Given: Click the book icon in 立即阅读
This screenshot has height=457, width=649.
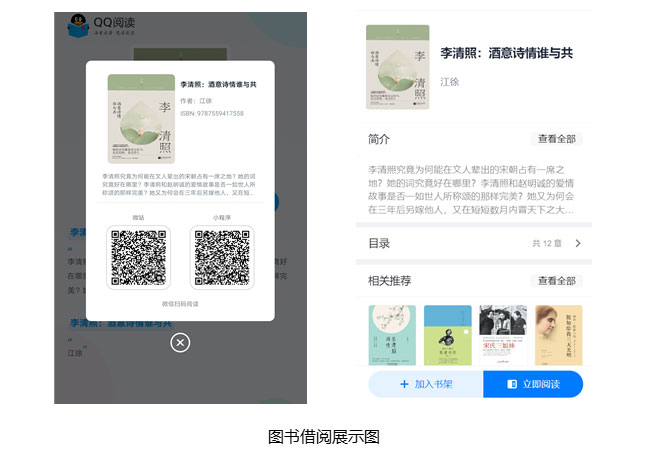Looking at the screenshot, I should tap(512, 384).
